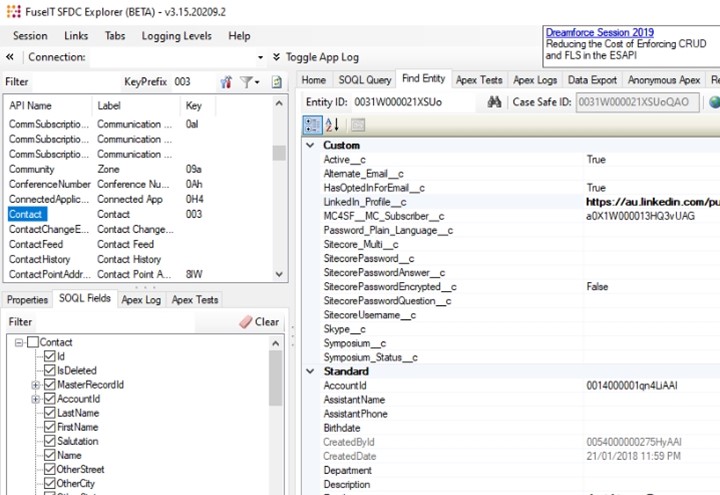
Task: Collapse the left panel with double-chevron icon
Action: [10, 57]
